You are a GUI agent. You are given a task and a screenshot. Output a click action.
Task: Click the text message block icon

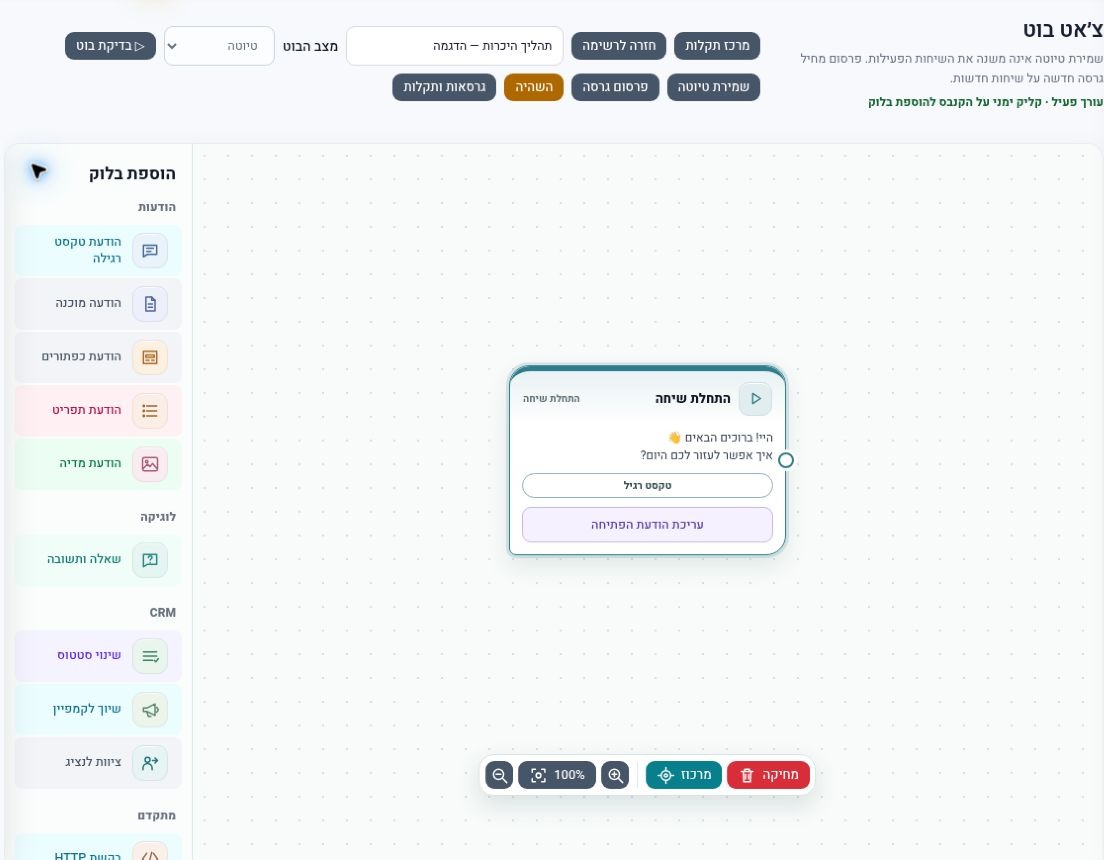click(x=150, y=251)
